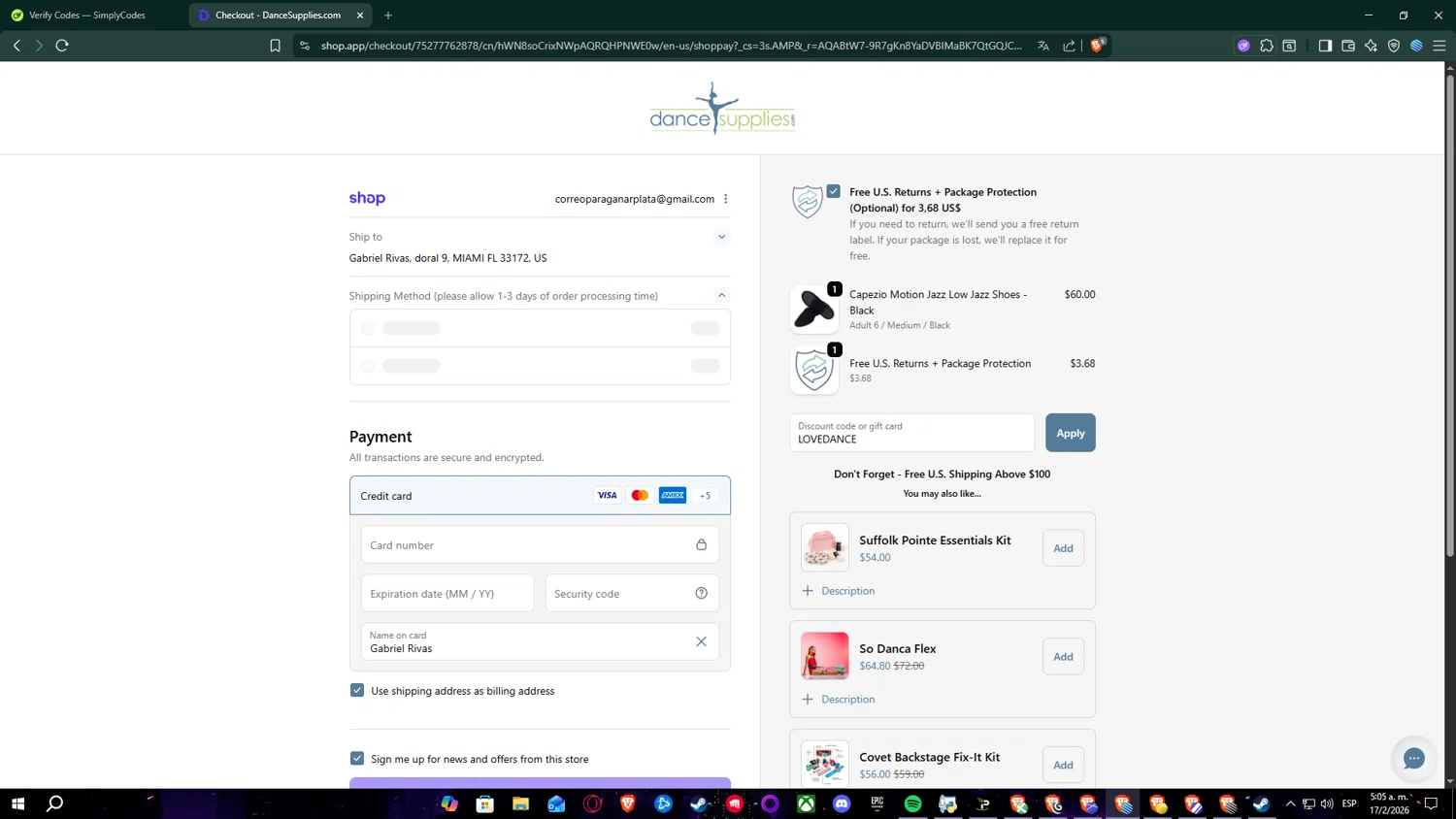Viewport: 1456px width, 819px height.
Task: Open Windows taskbar search
Action: (x=55, y=803)
